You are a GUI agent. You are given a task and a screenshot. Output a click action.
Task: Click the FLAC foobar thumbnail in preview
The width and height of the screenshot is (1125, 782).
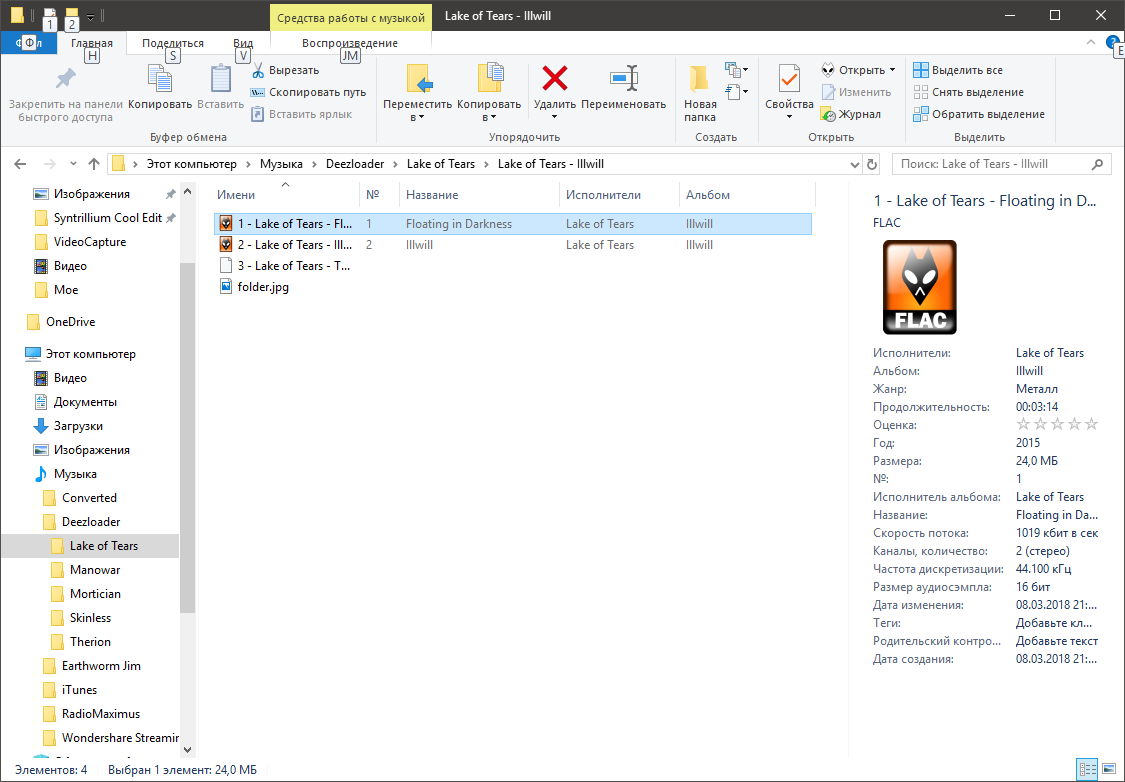pos(920,287)
